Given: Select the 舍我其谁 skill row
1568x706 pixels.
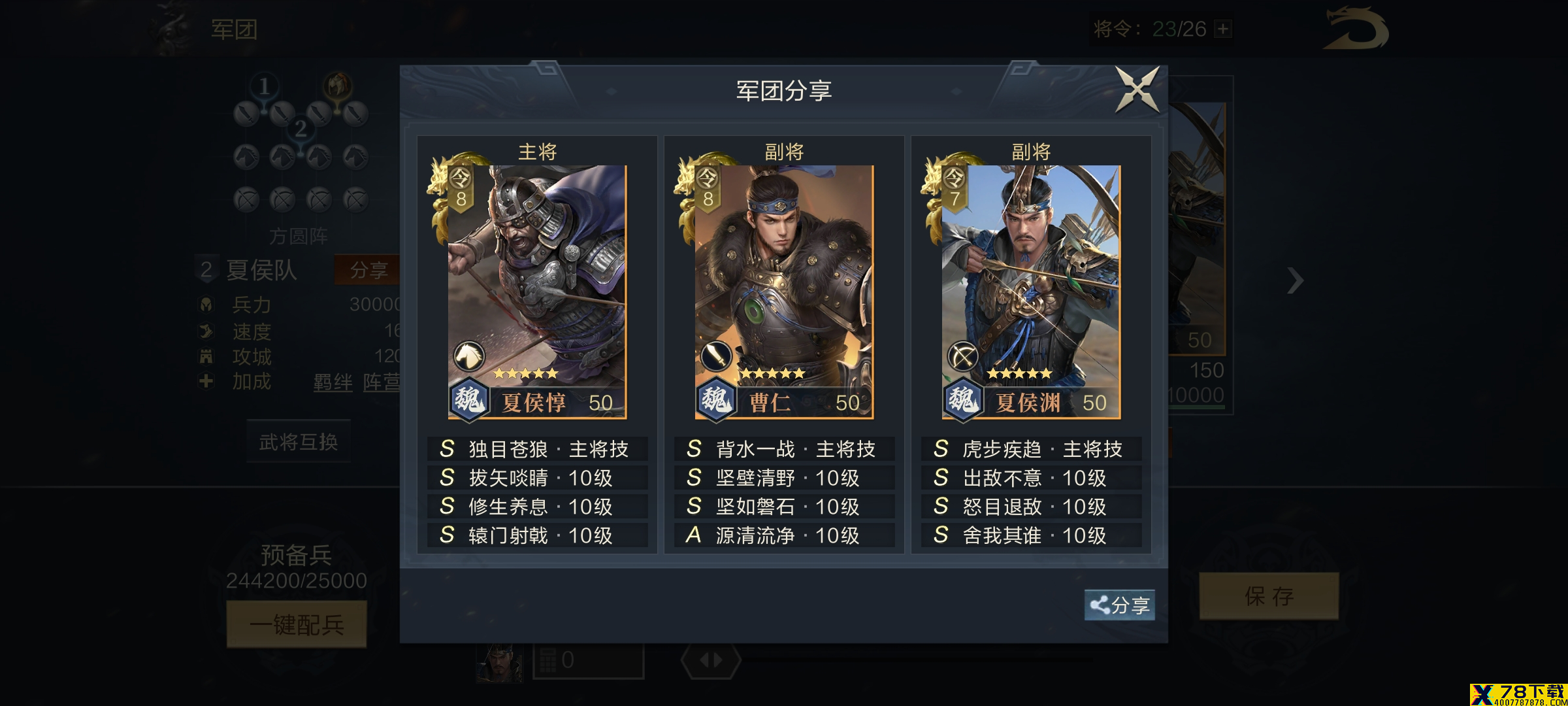Looking at the screenshot, I should [1031, 535].
